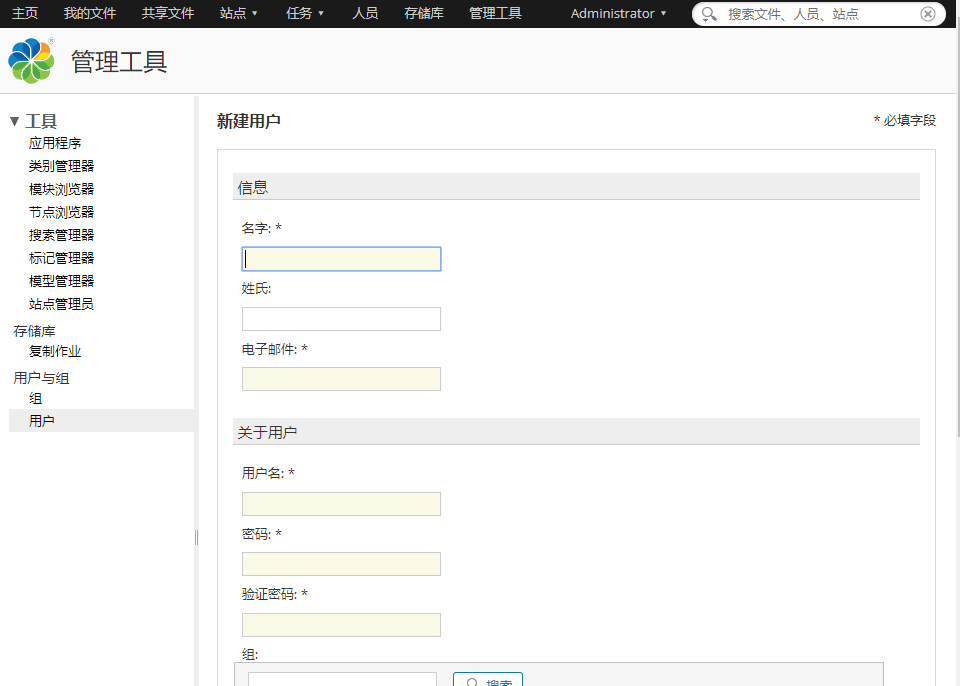Open 存储库 from the top bar
This screenshot has width=960, height=686.
point(424,13)
